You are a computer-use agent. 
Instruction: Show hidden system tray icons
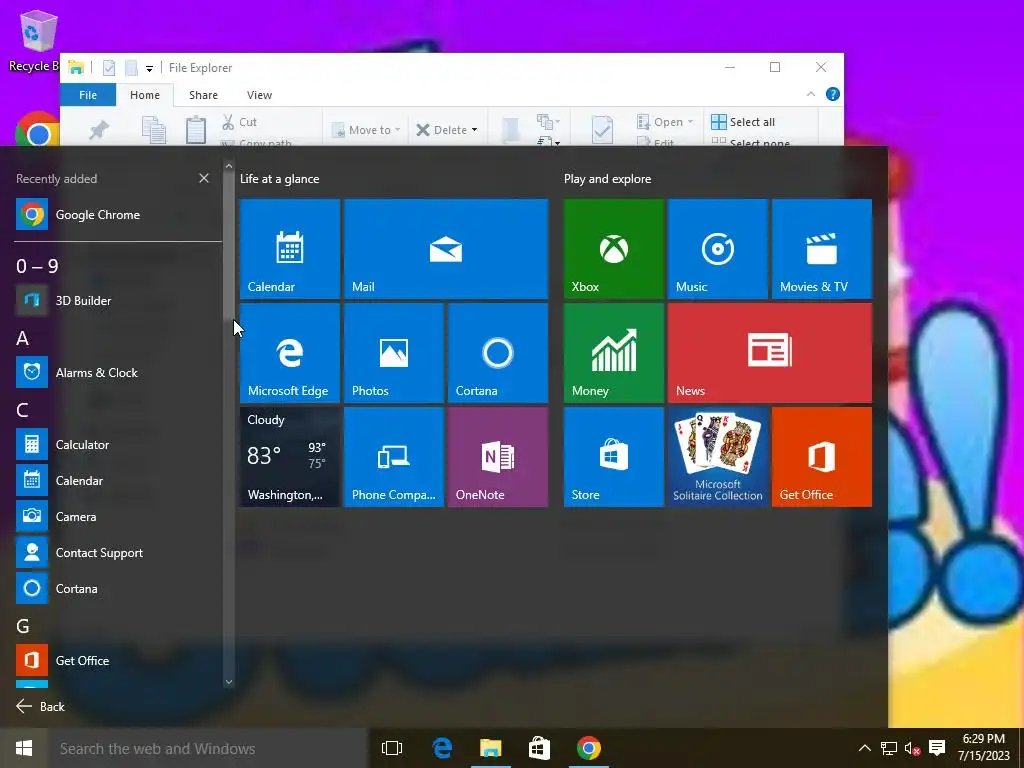pos(865,748)
